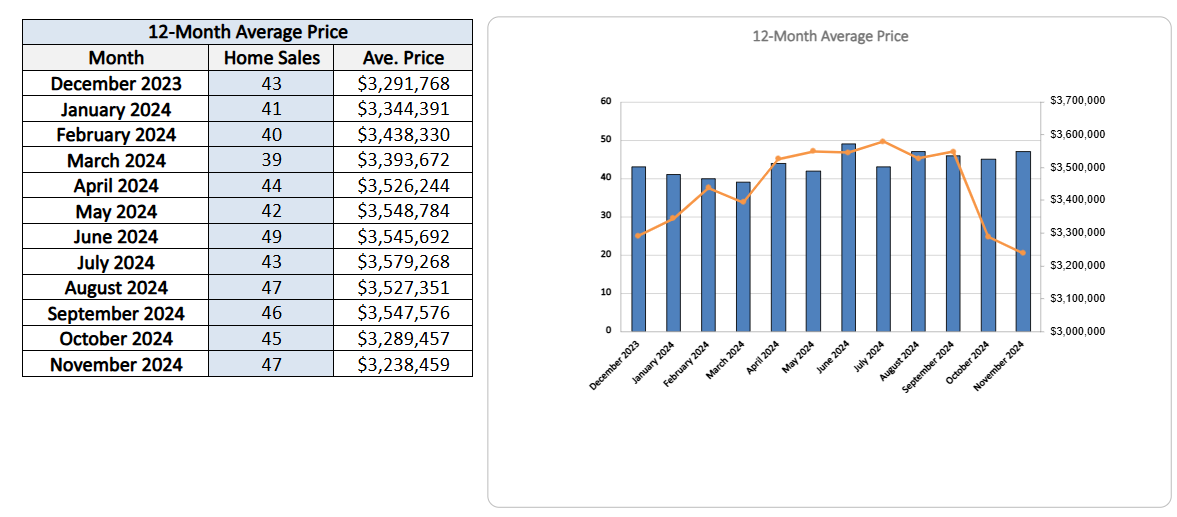1177x517 pixels.
Task: Click the October 2024 bar in chart
Action: point(988,245)
